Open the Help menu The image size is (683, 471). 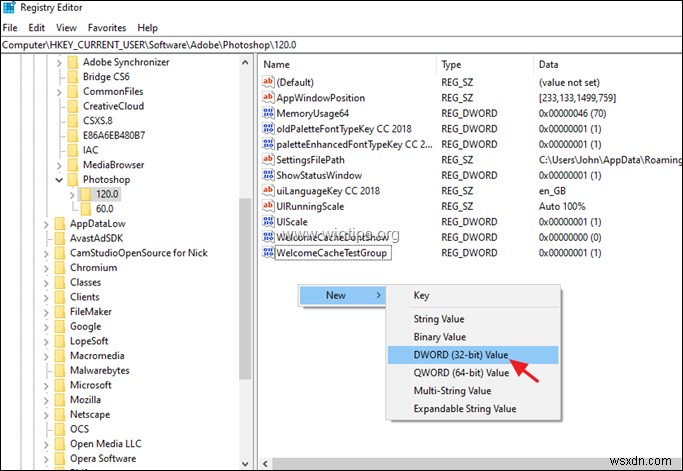coord(148,28)
